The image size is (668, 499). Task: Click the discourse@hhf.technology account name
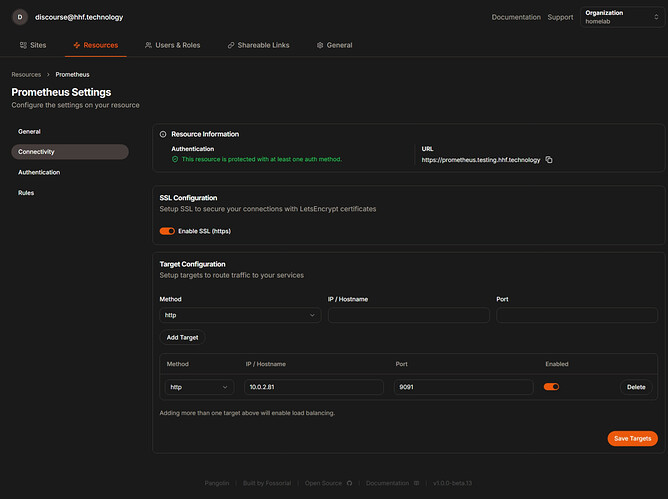(x=79, y=17)
